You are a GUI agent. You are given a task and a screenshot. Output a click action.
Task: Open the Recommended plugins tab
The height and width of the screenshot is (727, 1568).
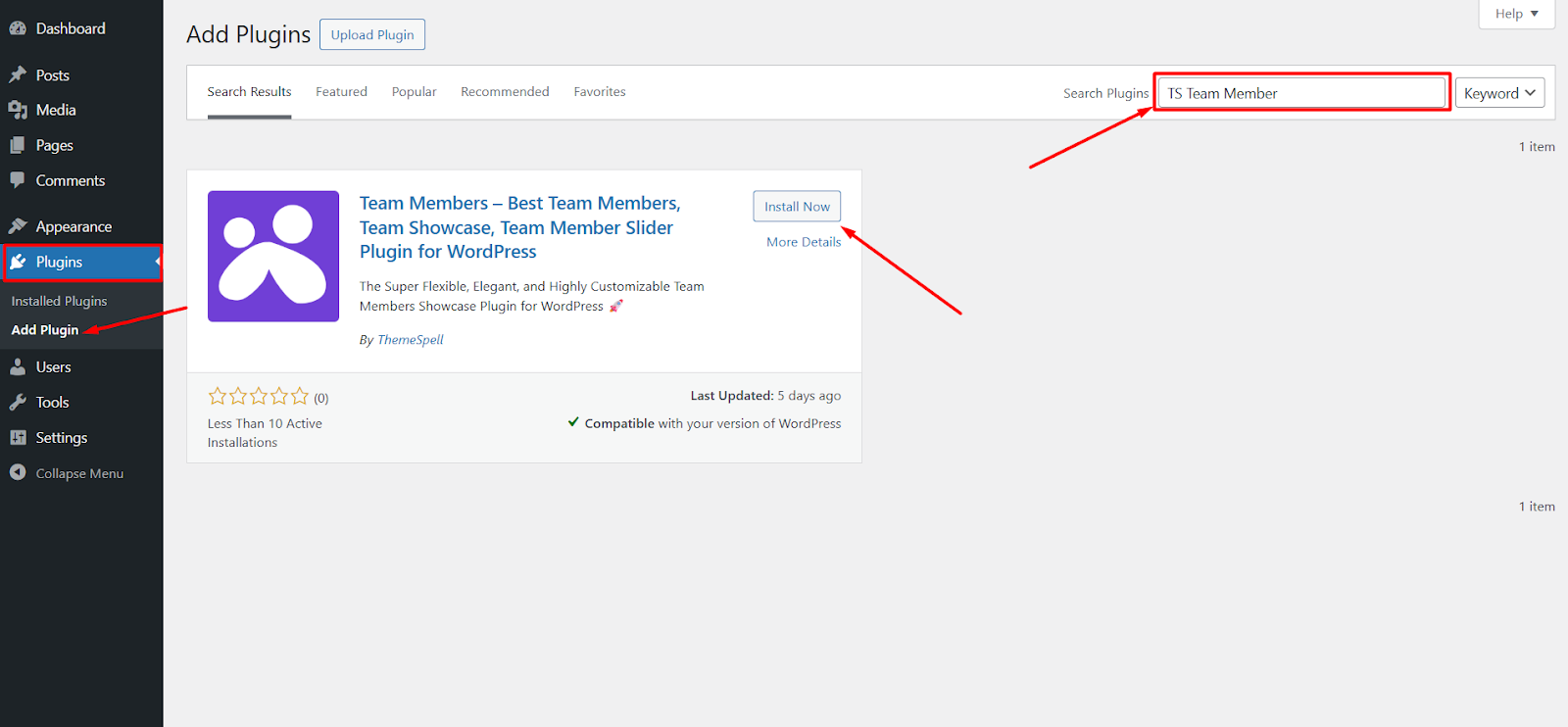pyautogui.click(x=505, y=92)
